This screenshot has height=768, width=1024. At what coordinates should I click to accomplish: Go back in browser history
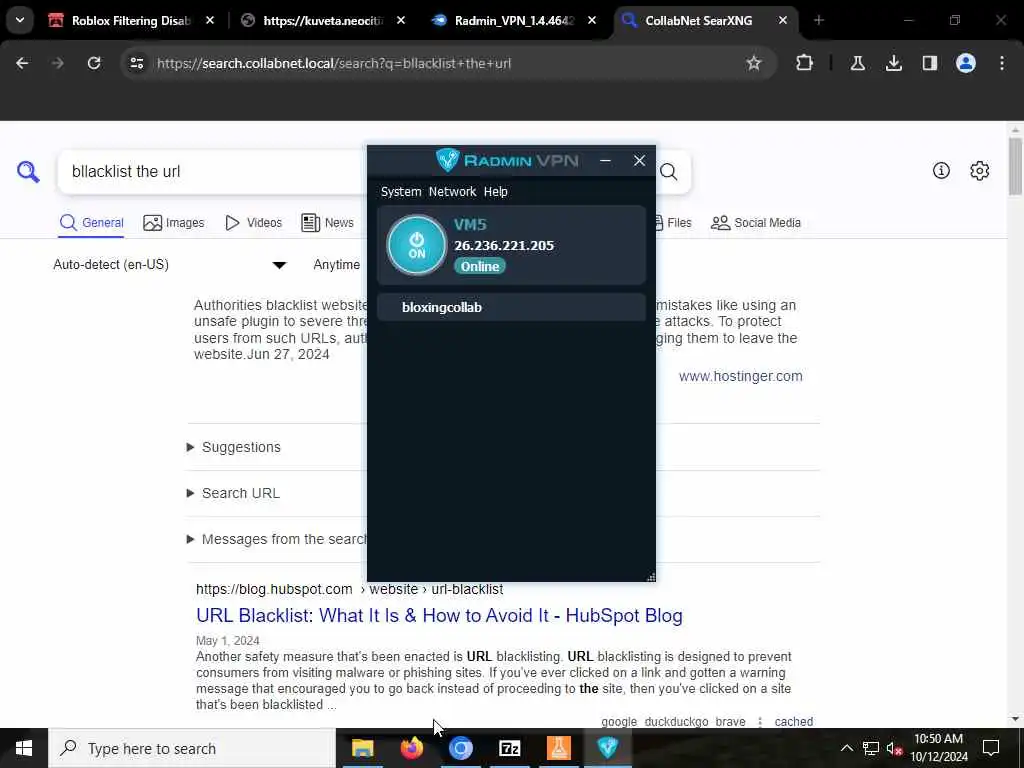pos(22,63)
